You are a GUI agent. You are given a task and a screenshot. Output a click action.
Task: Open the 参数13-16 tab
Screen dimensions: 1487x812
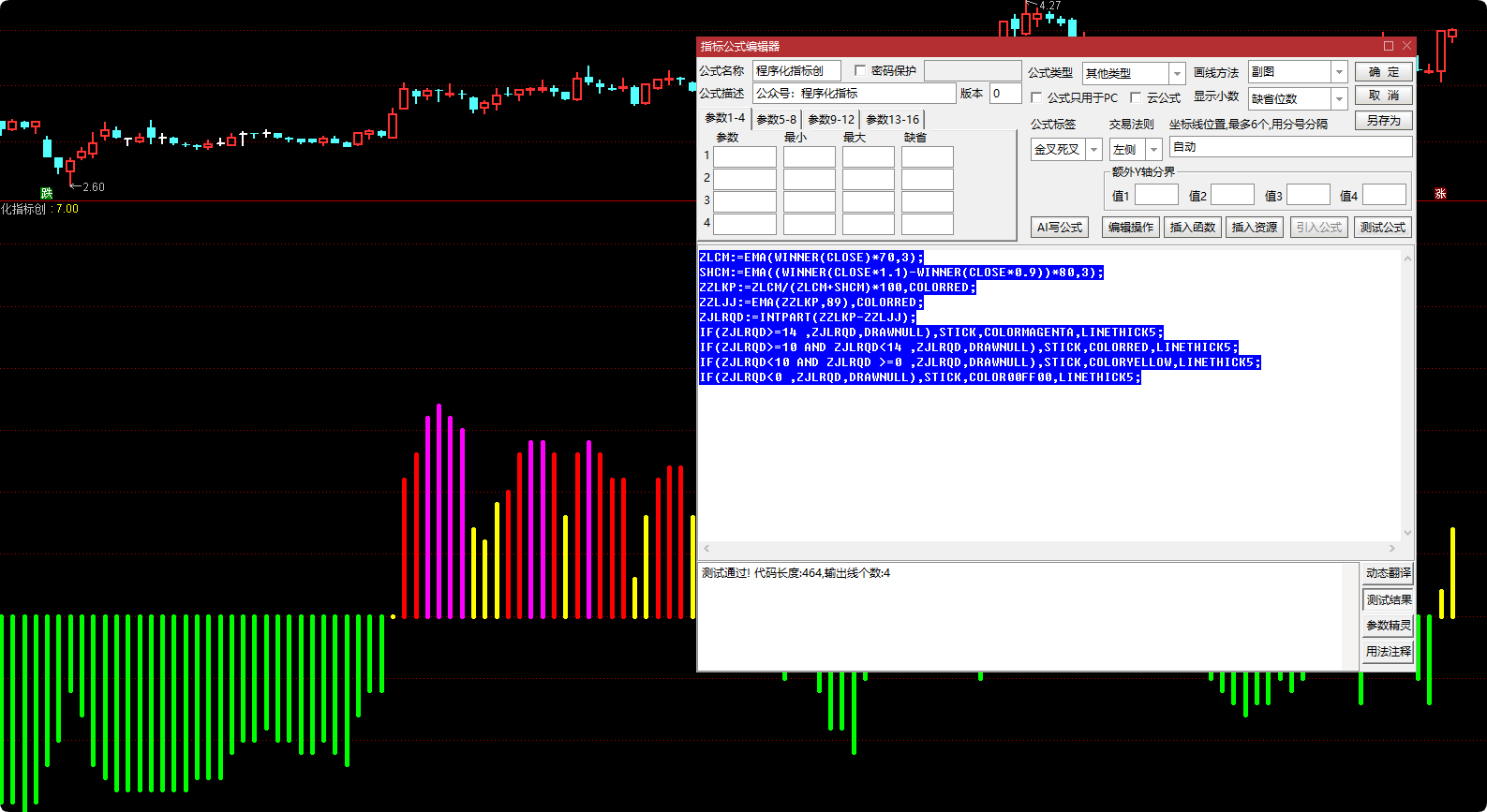[892, 120]
